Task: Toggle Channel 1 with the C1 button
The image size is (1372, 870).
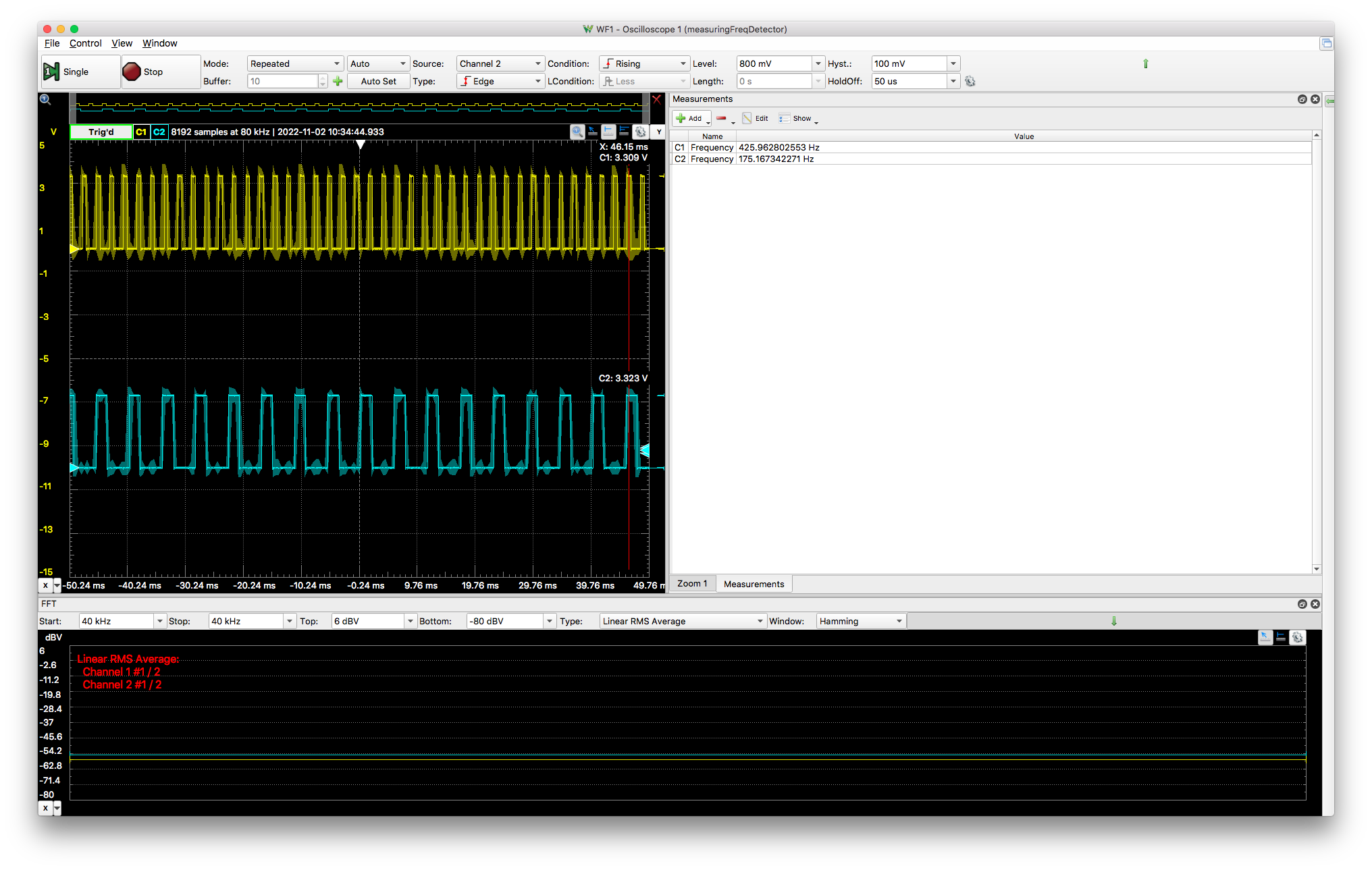Action: [x=141, y=132]
